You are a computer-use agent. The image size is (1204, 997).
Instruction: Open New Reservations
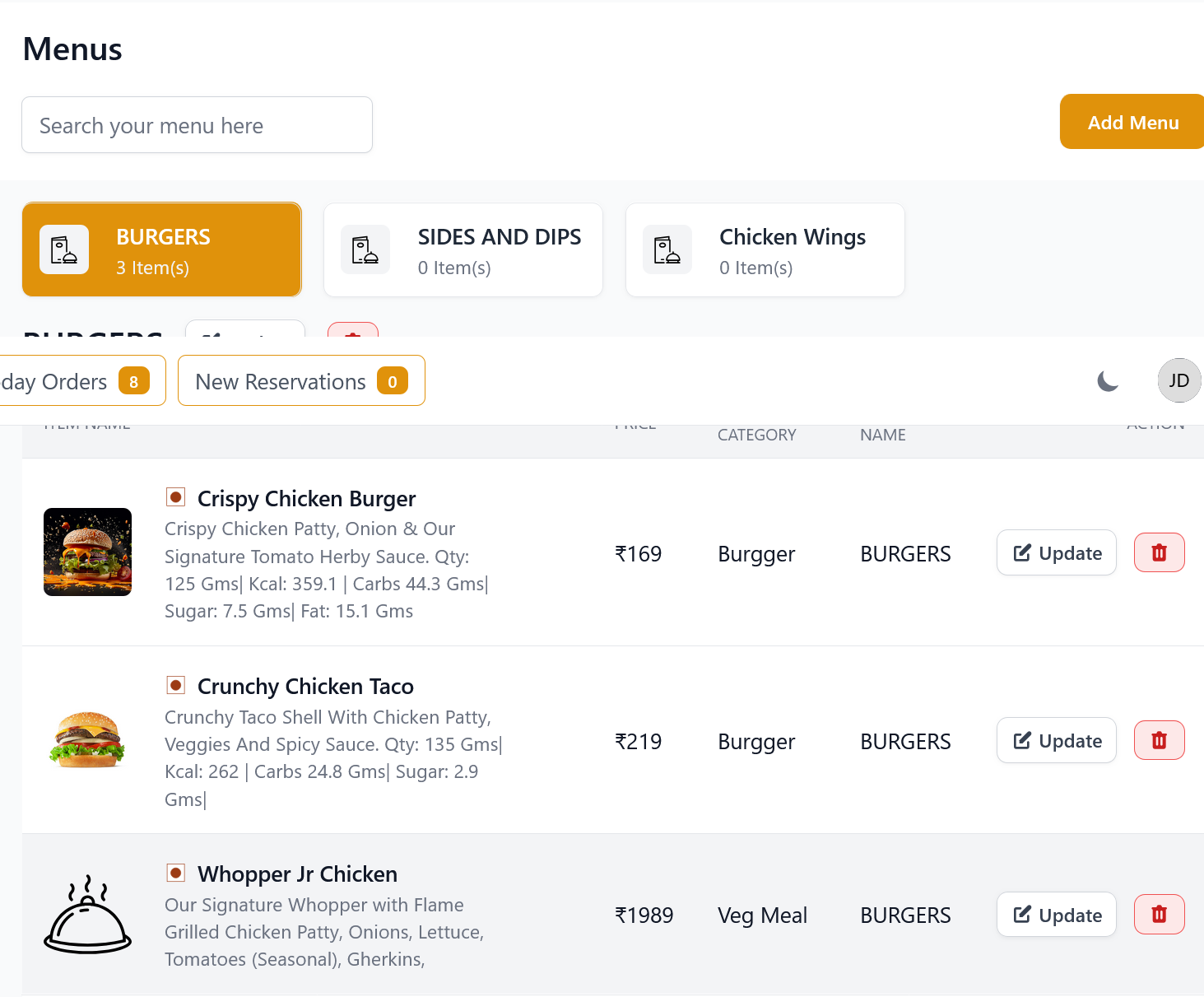click(301, 380)
